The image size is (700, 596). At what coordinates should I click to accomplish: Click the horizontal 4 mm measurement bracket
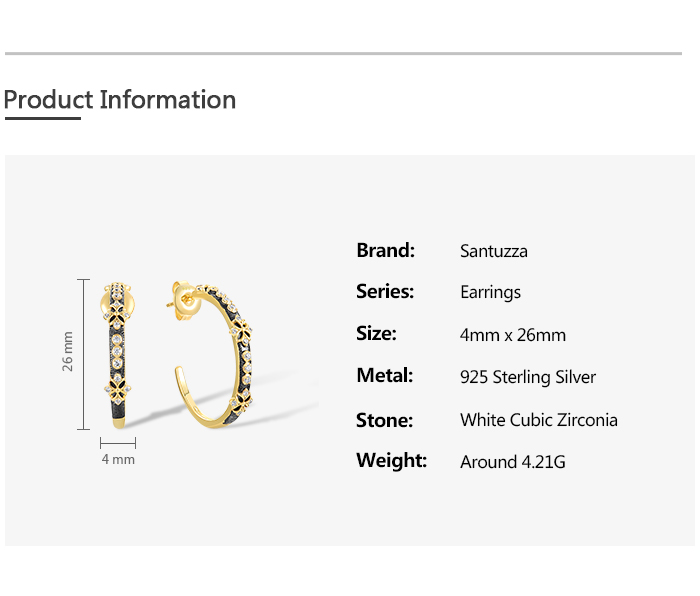pyautogui.click(x=118, y=442)
